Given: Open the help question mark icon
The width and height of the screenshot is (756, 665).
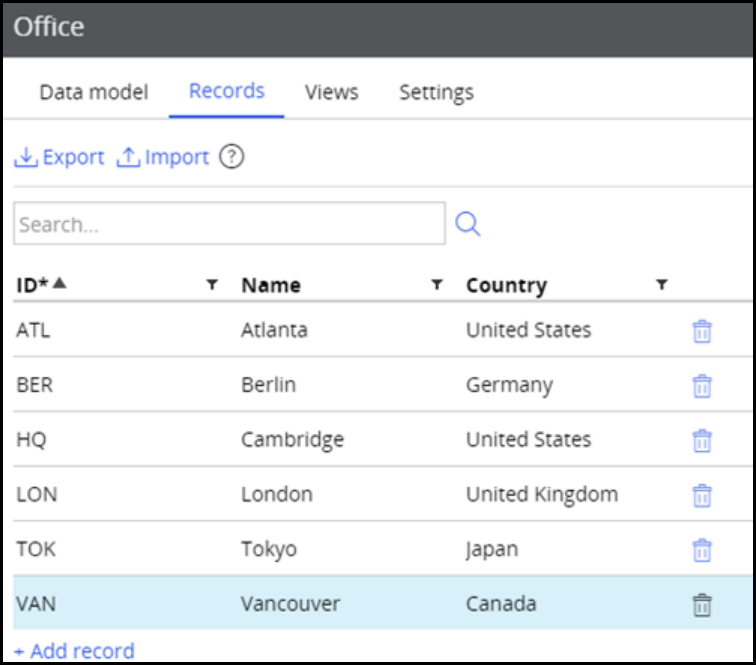Looking at the screenshot, I should coord(232,157).
